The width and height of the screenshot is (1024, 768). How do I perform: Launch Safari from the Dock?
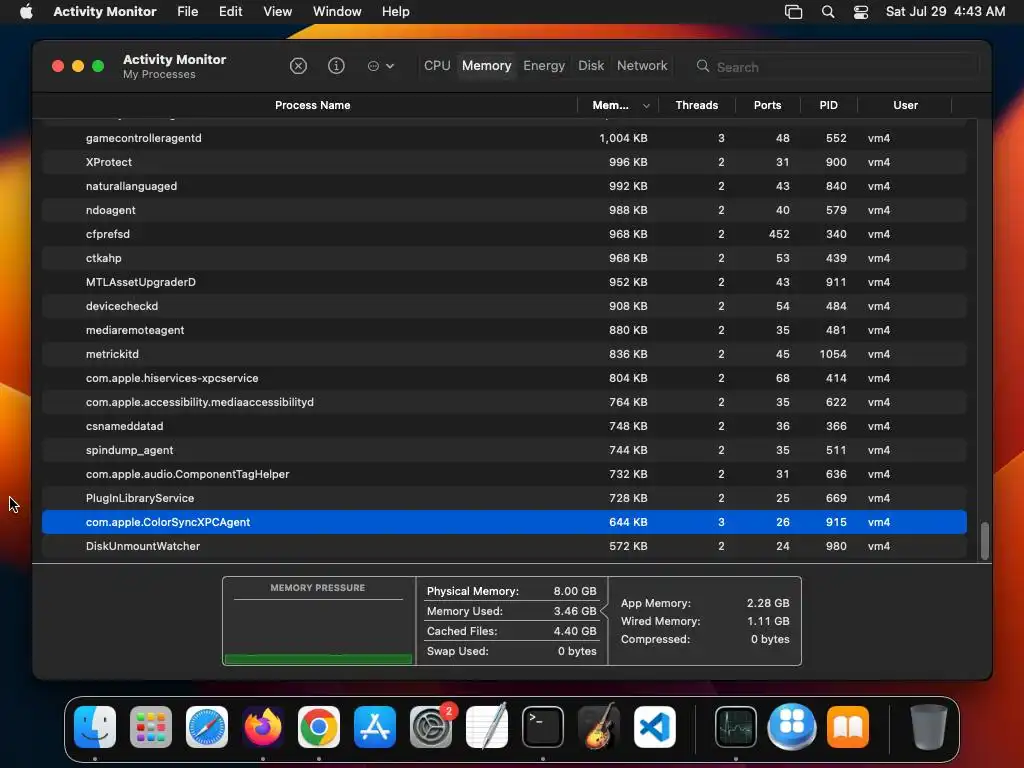207,727
